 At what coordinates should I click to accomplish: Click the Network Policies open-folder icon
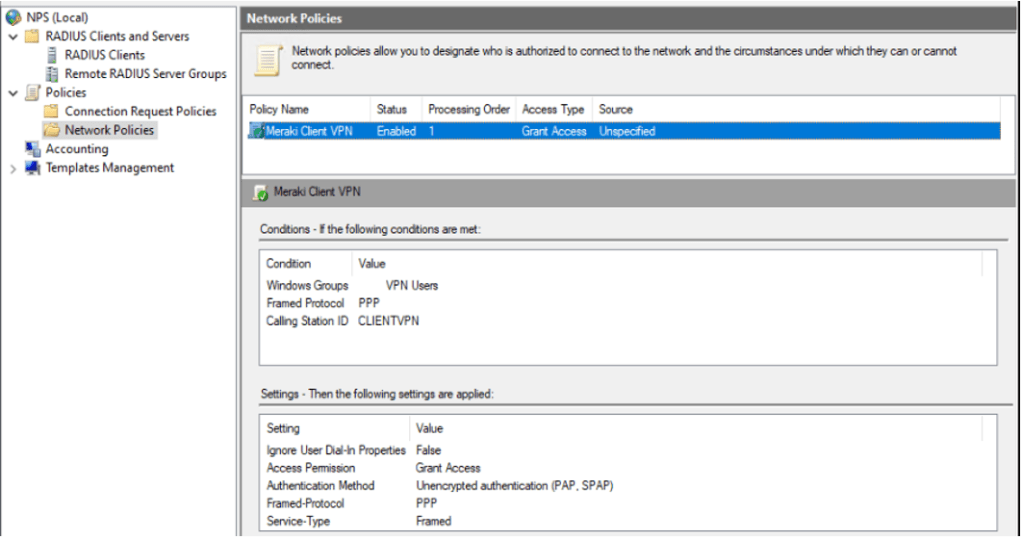coord(51,130)
